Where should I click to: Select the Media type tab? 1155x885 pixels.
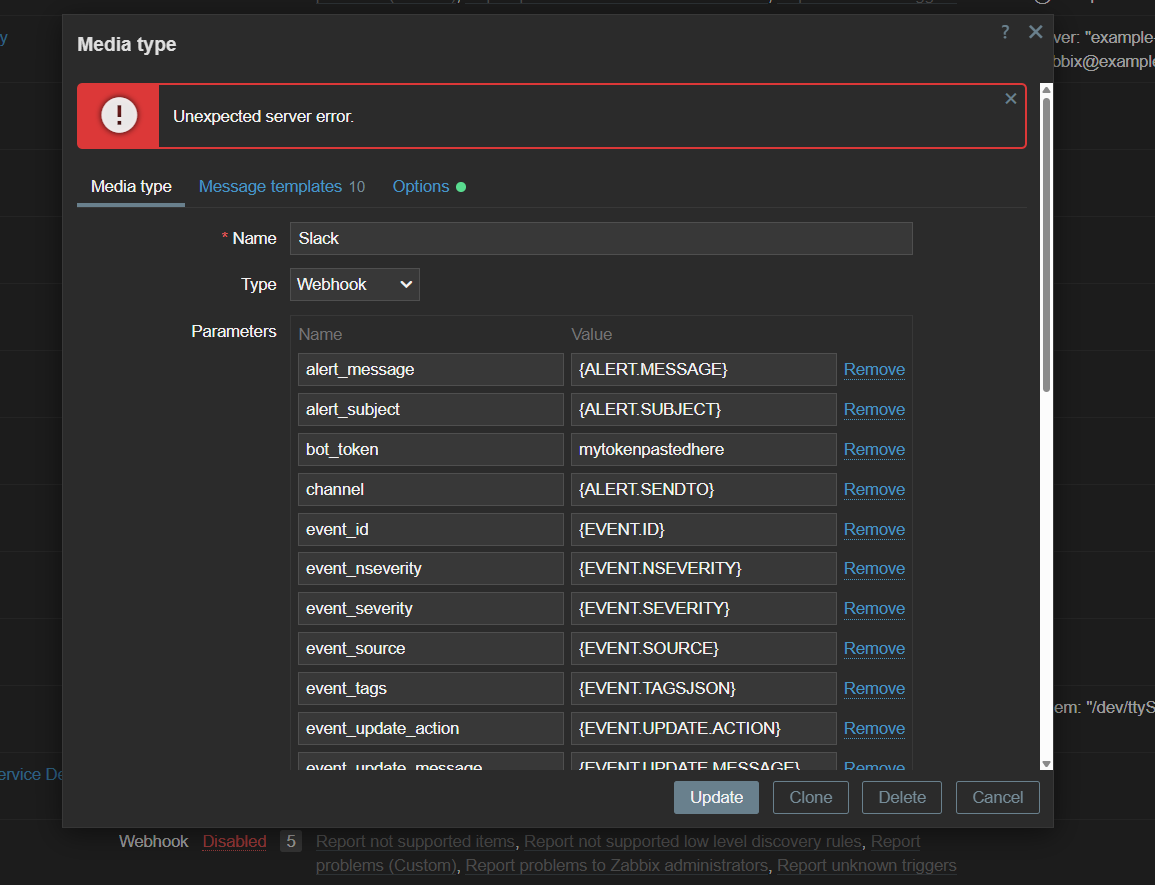coord(131,187)
